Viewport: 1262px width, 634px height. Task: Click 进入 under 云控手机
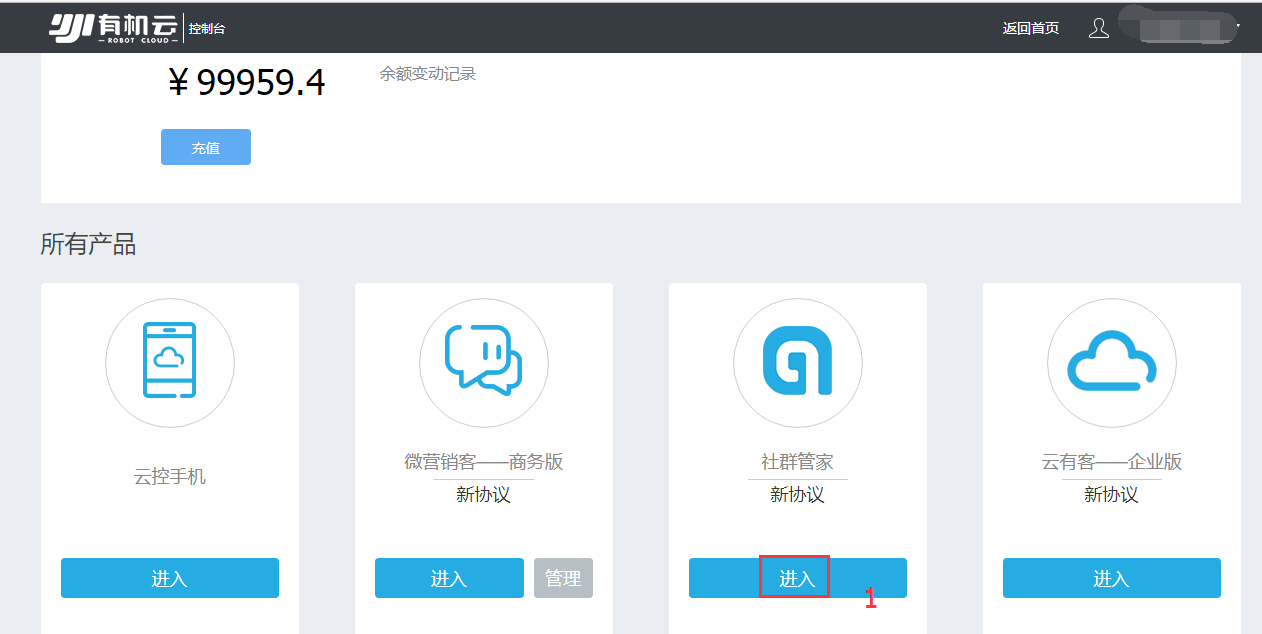coord(170,578)
